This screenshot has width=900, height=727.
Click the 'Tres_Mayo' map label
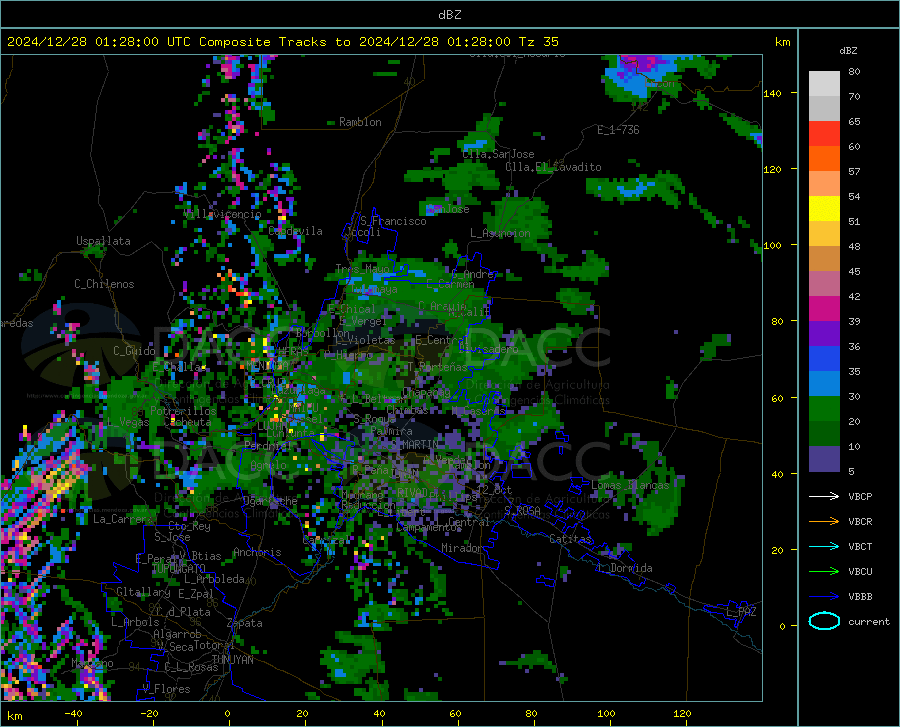coord(362,269)
